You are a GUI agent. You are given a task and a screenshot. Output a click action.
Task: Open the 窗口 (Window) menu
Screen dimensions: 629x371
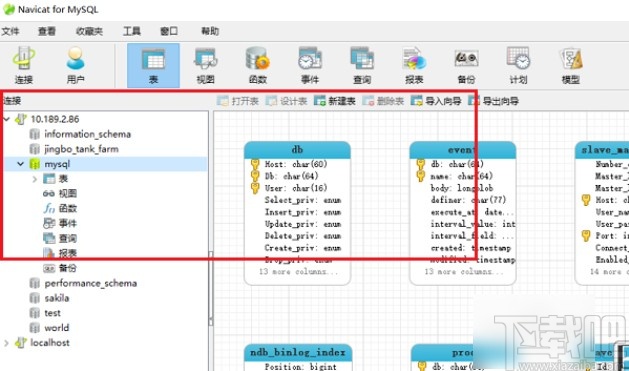pyautogui.click(x=169, y=31)
